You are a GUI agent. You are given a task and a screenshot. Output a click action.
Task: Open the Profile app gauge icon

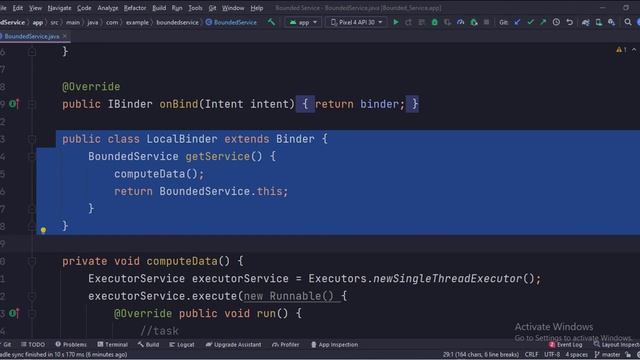pos(461,22)
